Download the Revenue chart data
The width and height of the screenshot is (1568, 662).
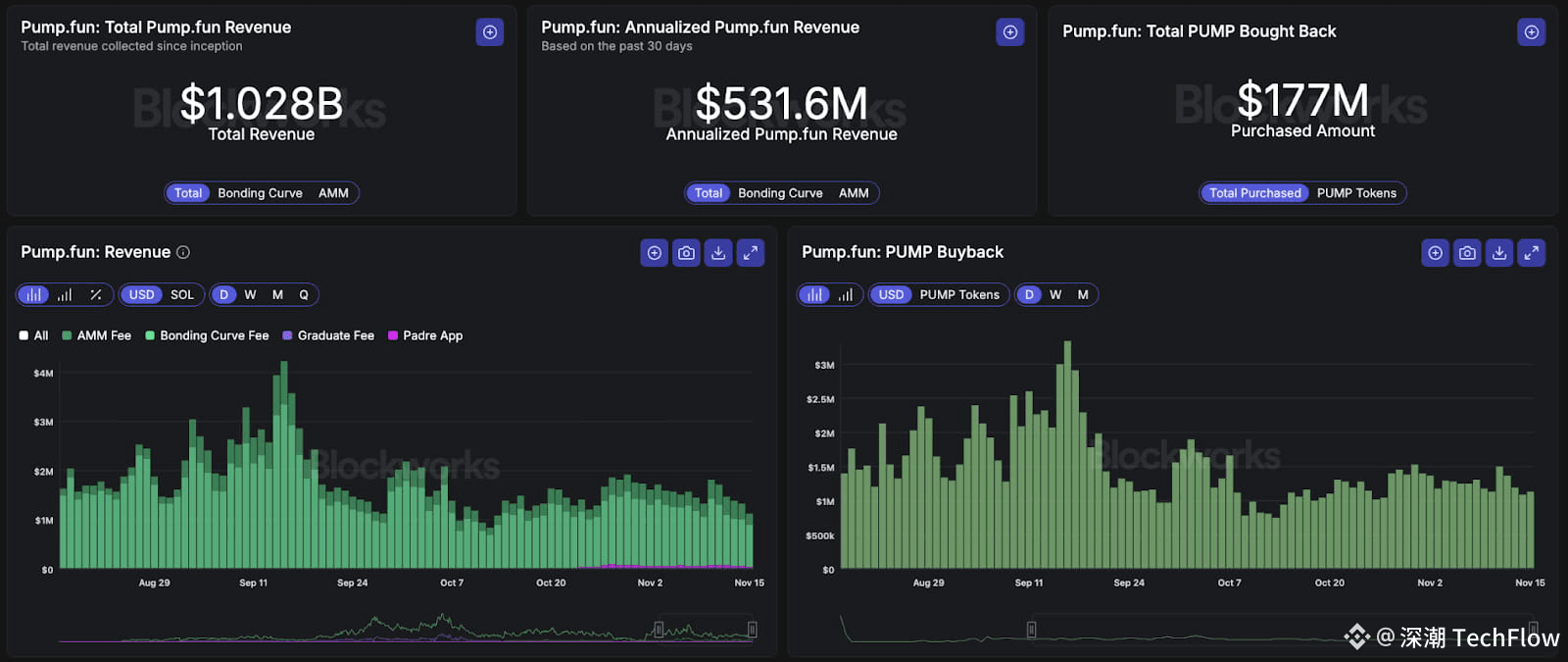[x=718, y=253]
